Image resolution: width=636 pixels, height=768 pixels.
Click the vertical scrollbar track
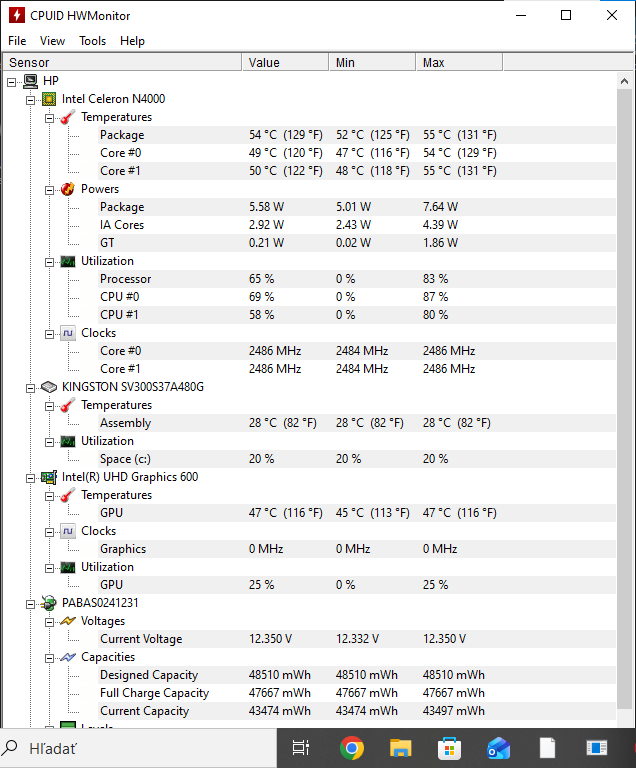[x=626, y=400]
